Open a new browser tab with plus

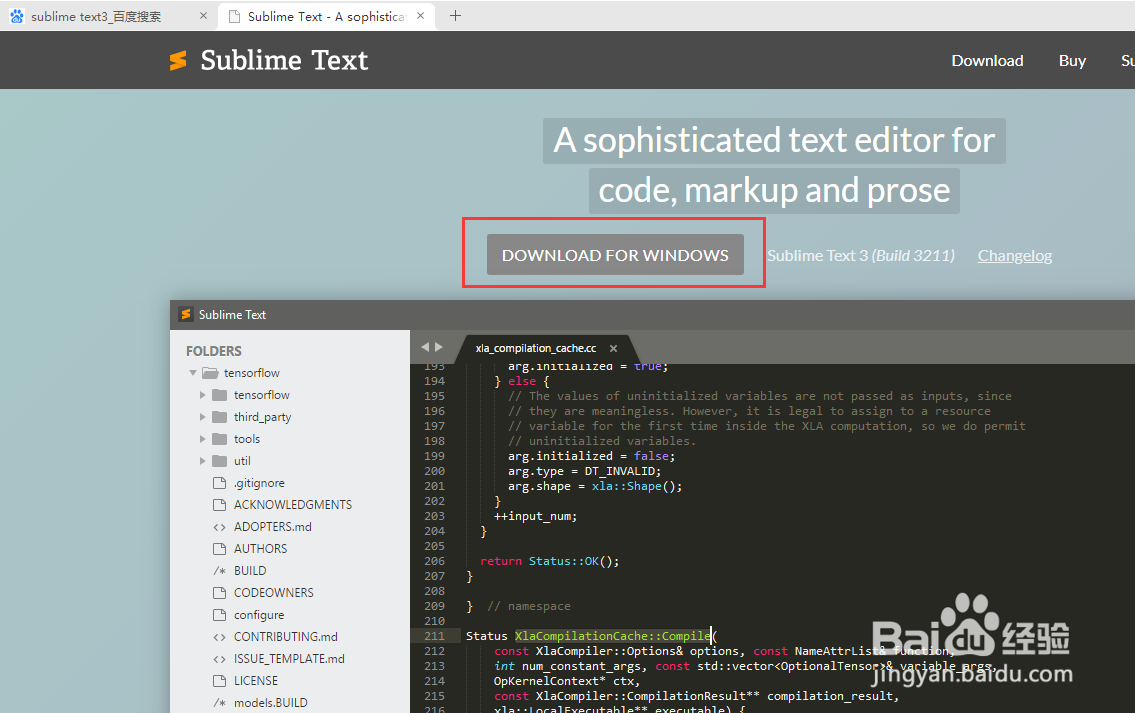pyautogui.click(x=455, y=15)
